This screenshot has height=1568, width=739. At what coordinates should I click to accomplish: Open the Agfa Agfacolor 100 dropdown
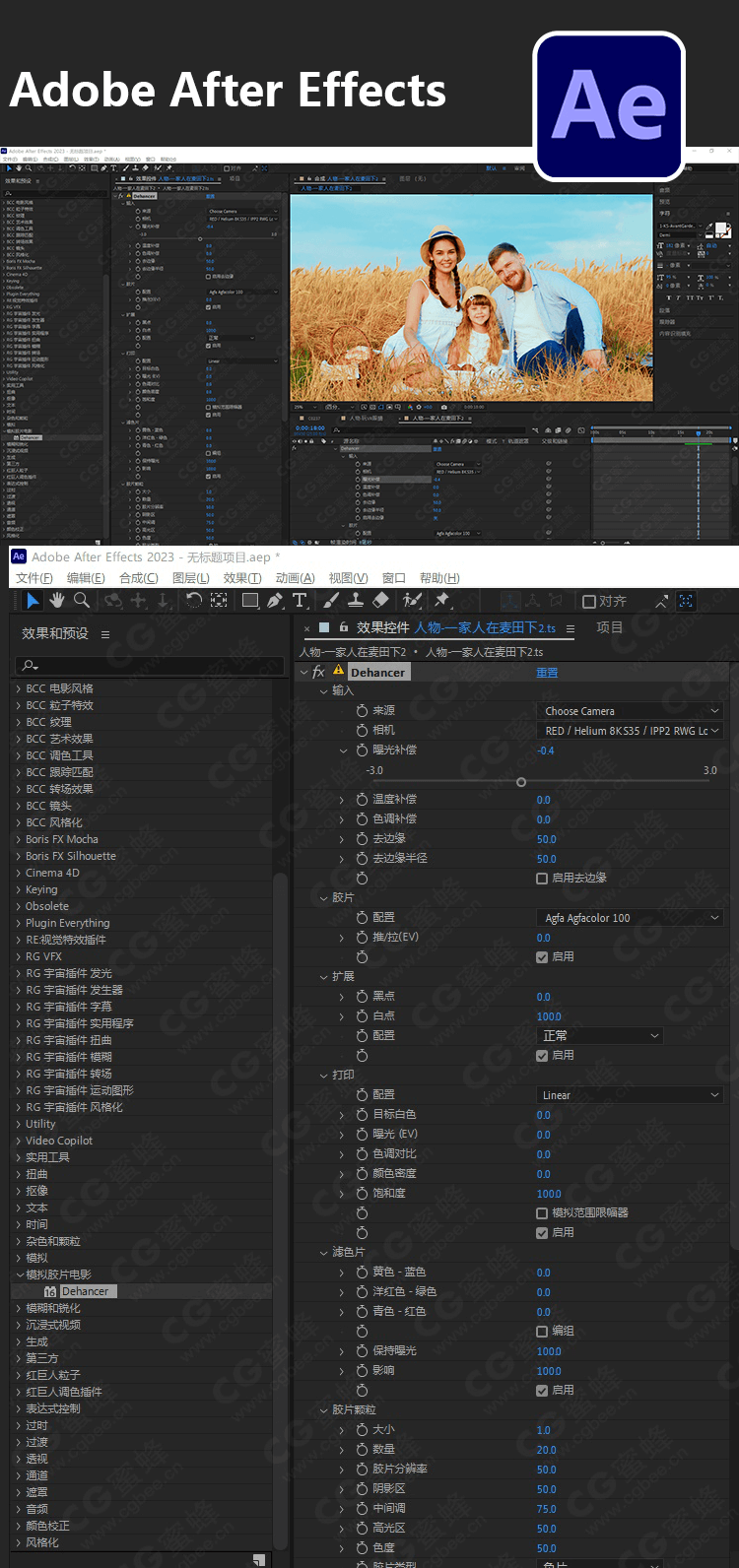(631, 918)
